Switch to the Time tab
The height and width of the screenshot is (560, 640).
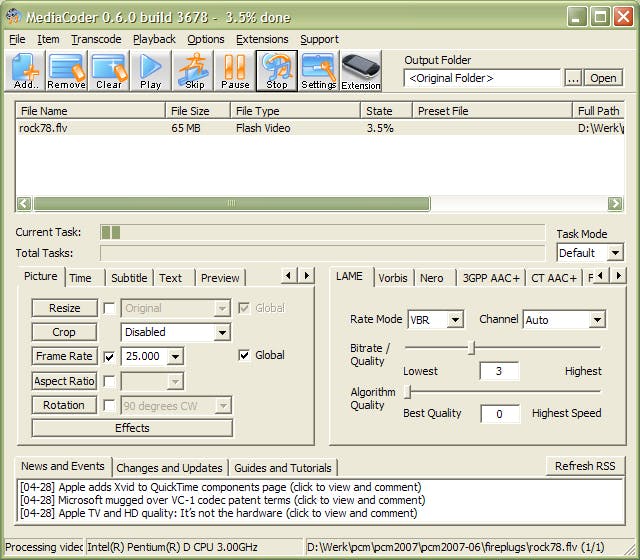(84, 278)
